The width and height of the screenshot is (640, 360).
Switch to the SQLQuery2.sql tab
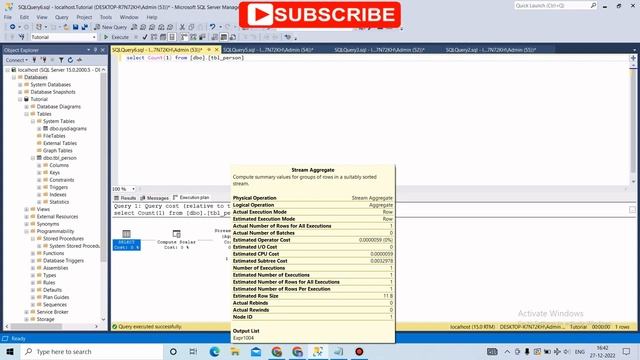click(491, 50)
